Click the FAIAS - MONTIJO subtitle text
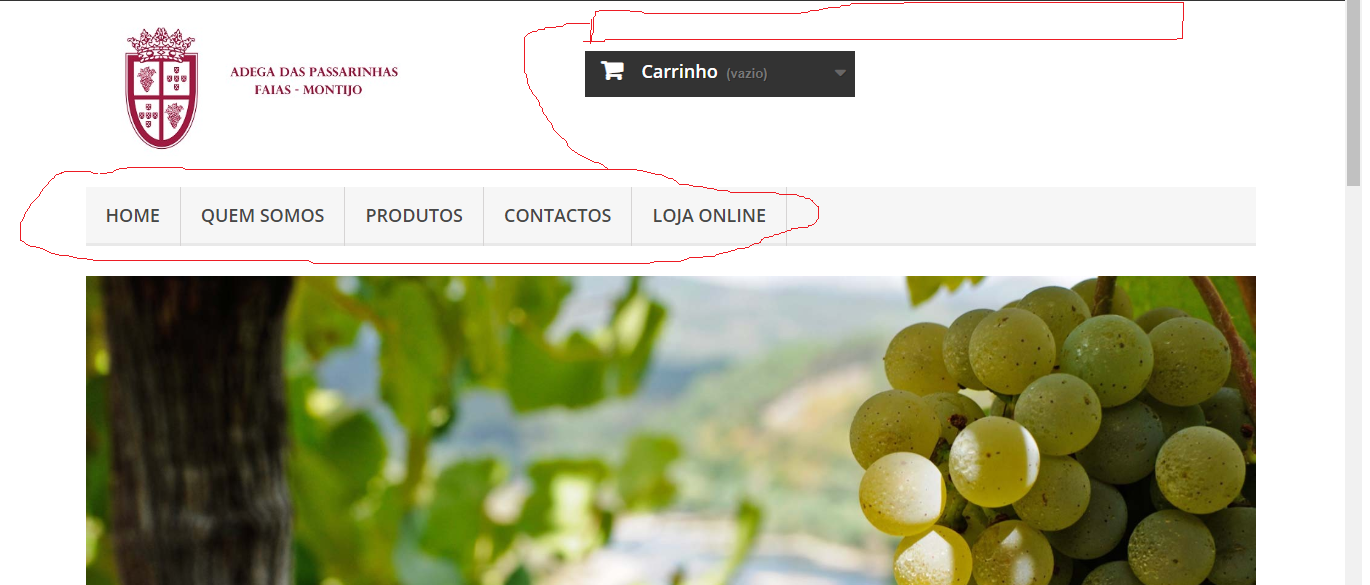This screenshot has height=585, width=1370. (308, 90)
